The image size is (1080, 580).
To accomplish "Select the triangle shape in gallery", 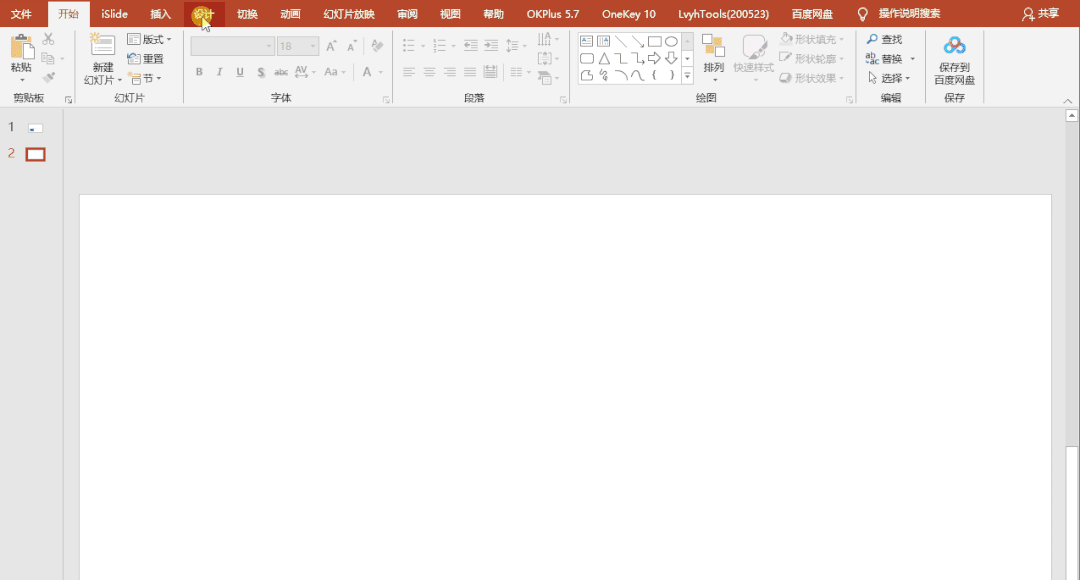I will point(604,59).
